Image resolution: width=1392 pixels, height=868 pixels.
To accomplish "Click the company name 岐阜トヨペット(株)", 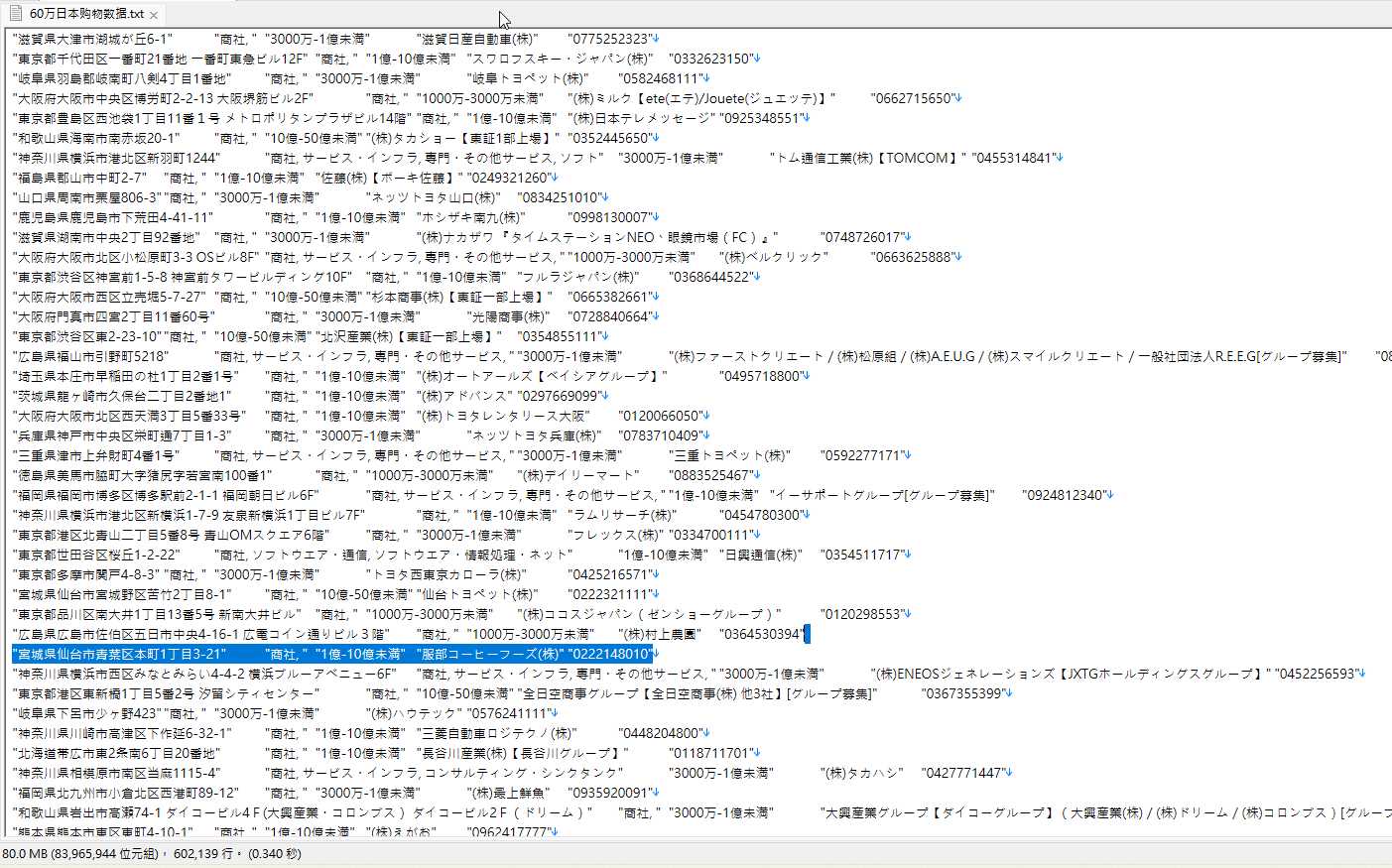I will [528, 78].
